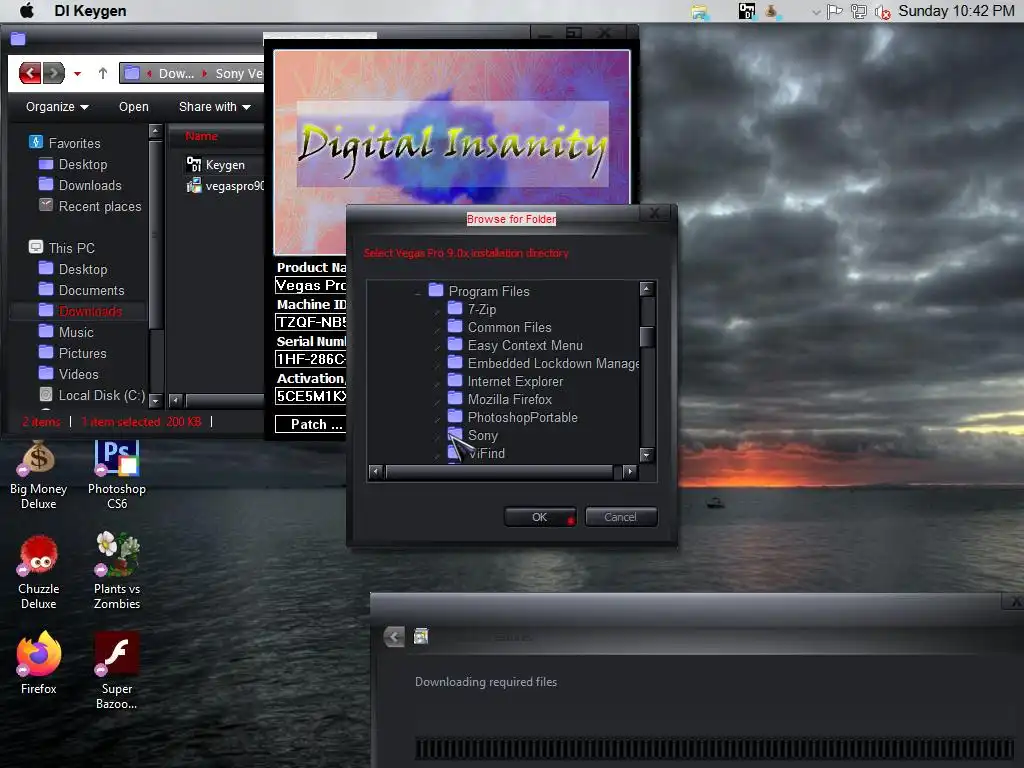Click the forward arrow in the file explorer
The image size is (1024, 768).
54,73
